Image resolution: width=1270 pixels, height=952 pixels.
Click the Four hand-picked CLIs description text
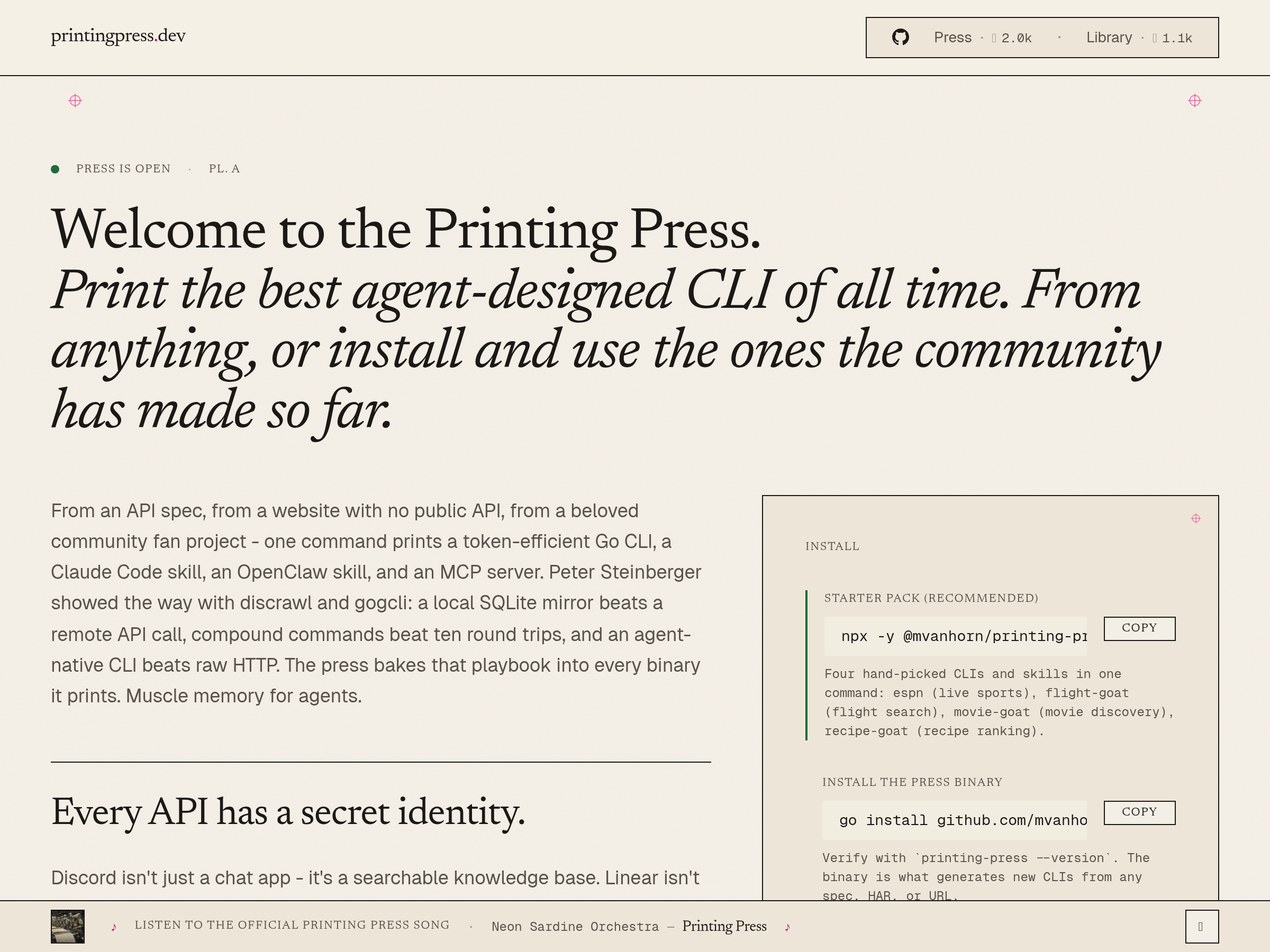tap(999, 702)
